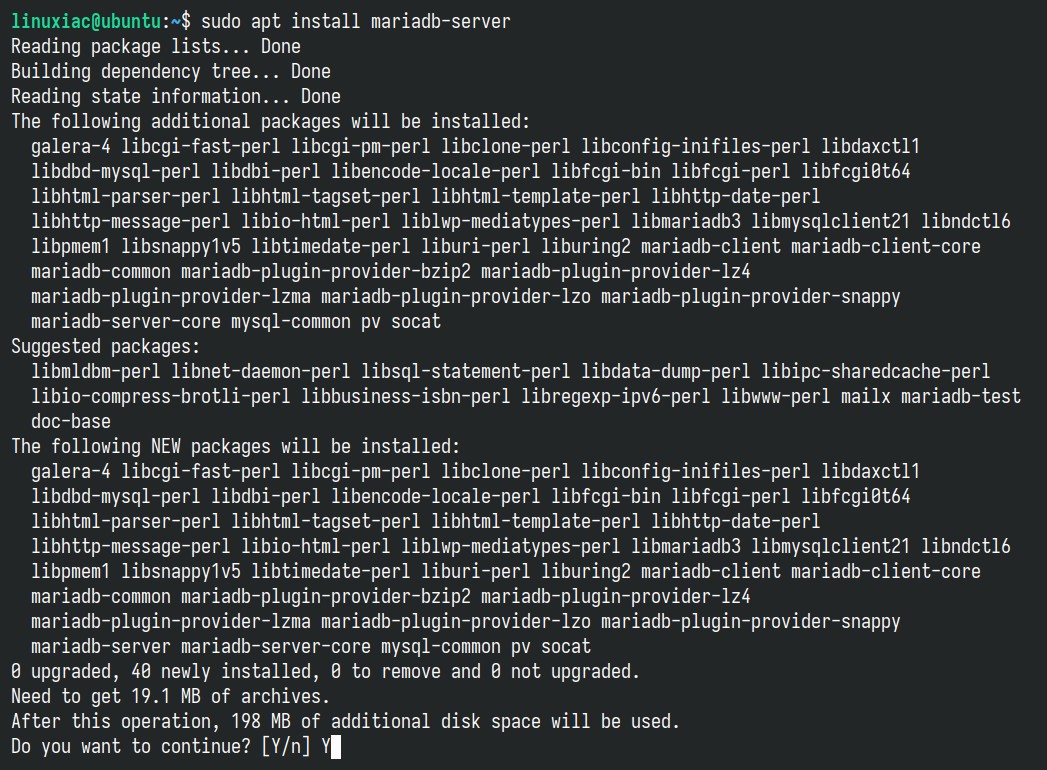Click 'The following NEW packages will be installed:' line
Image resolution: width=1047 pixels, height=770 pixels.
236,446
